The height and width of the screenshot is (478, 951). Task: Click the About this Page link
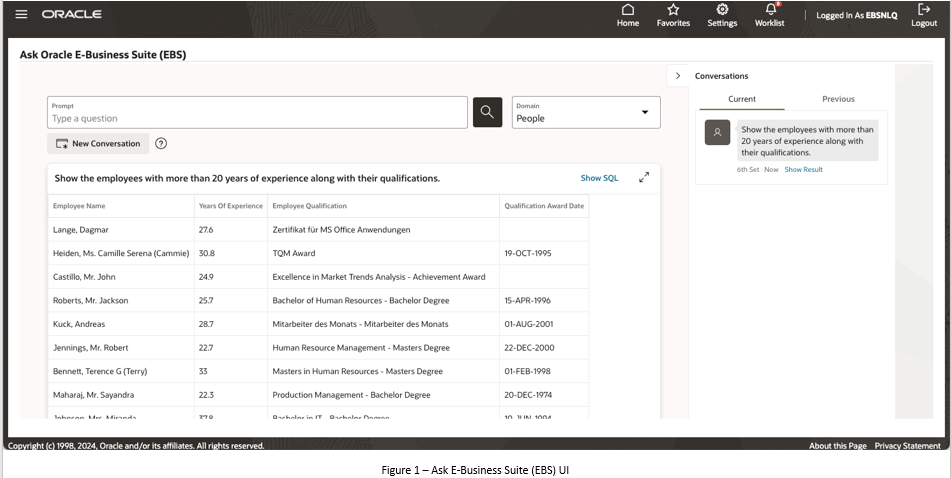click(837, 446)
